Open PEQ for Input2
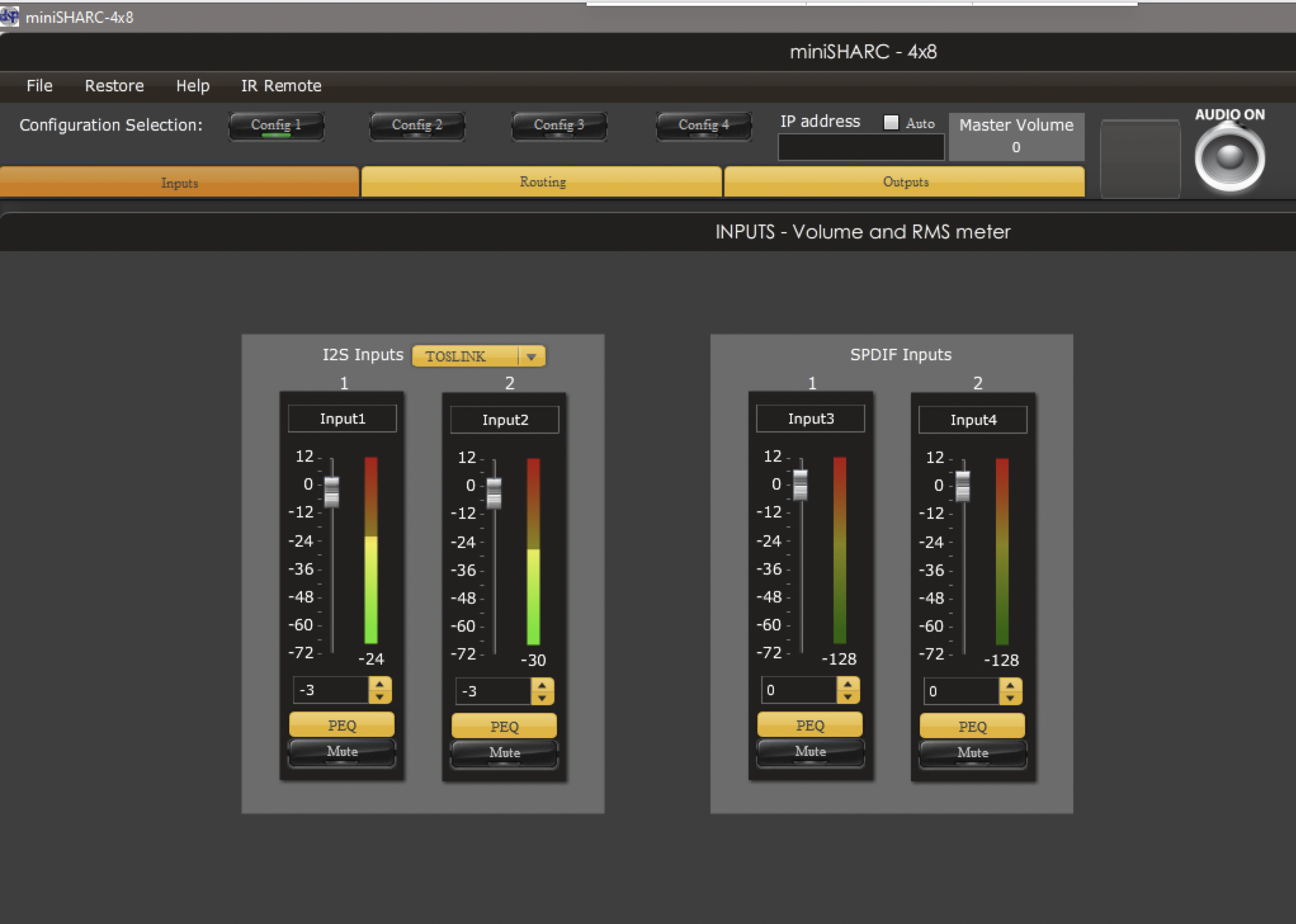The width and height of the screenshot is (1296, 924). [x=504, y=726]
